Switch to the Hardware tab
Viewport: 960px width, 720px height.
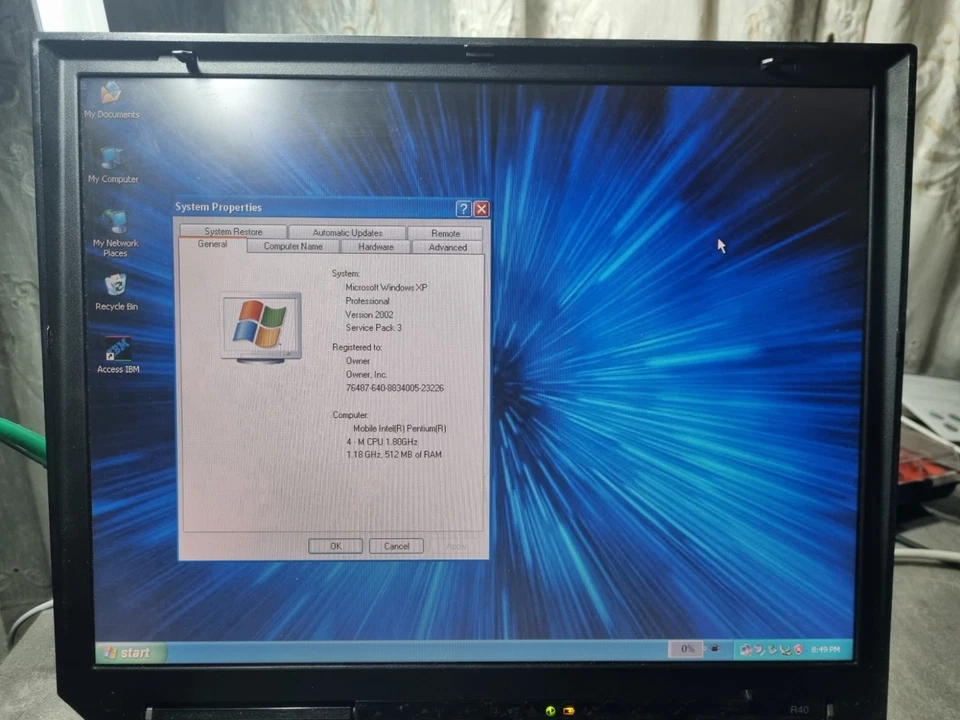click(x=375, y=246)
